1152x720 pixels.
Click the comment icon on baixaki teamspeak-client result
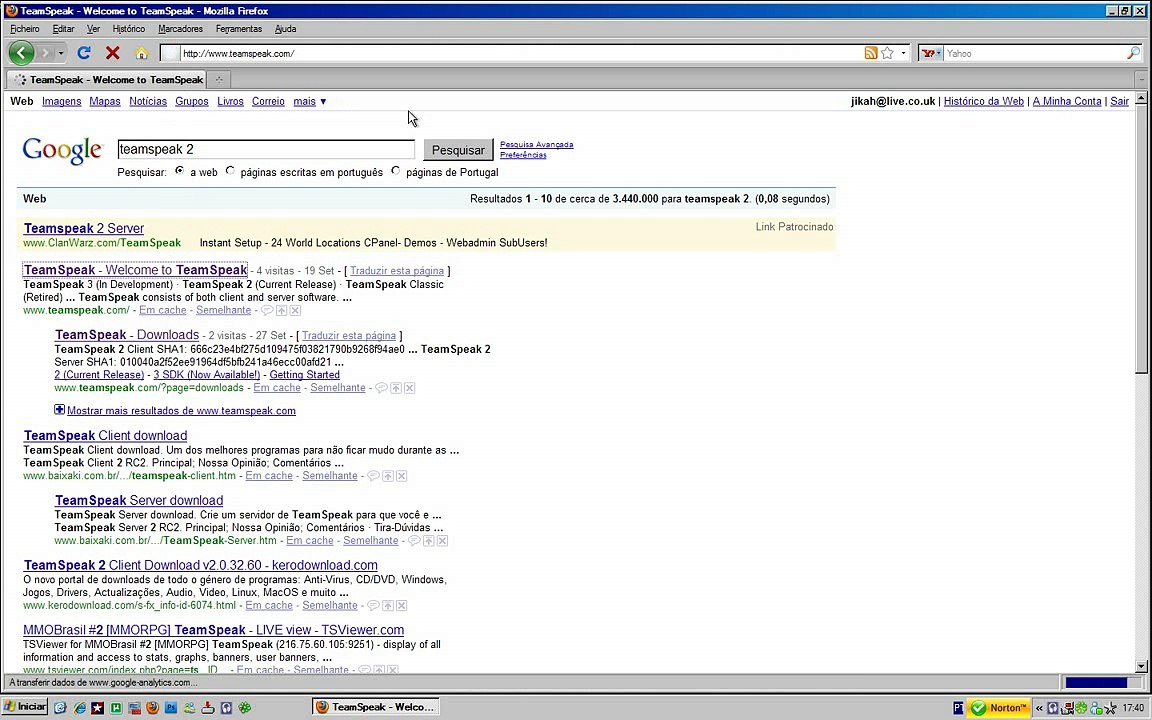pos(373,476)
